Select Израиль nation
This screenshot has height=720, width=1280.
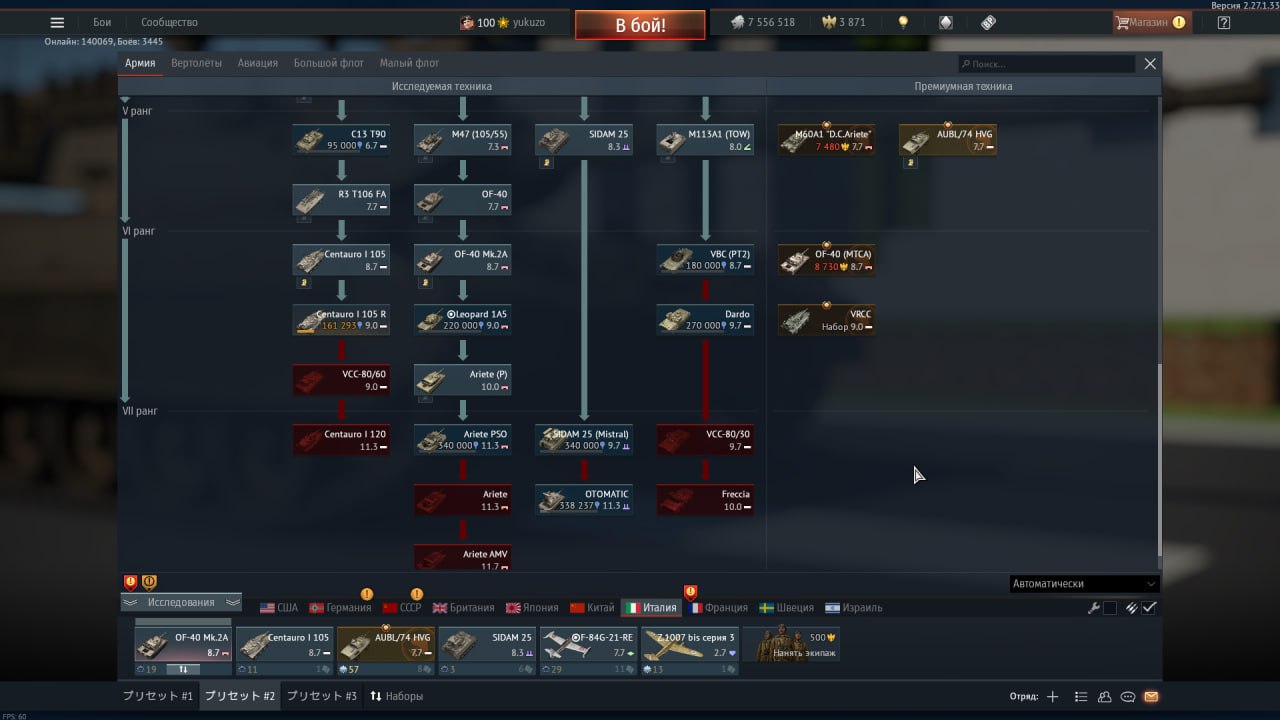(x=853, y=608)
